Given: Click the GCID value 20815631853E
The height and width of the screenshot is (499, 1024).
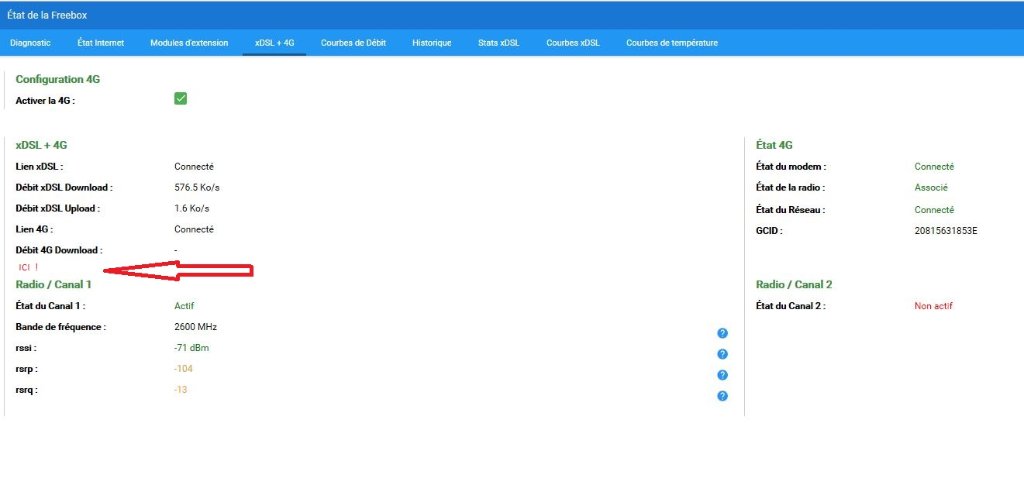Looking at the screenshot, I should coord(945,231).
